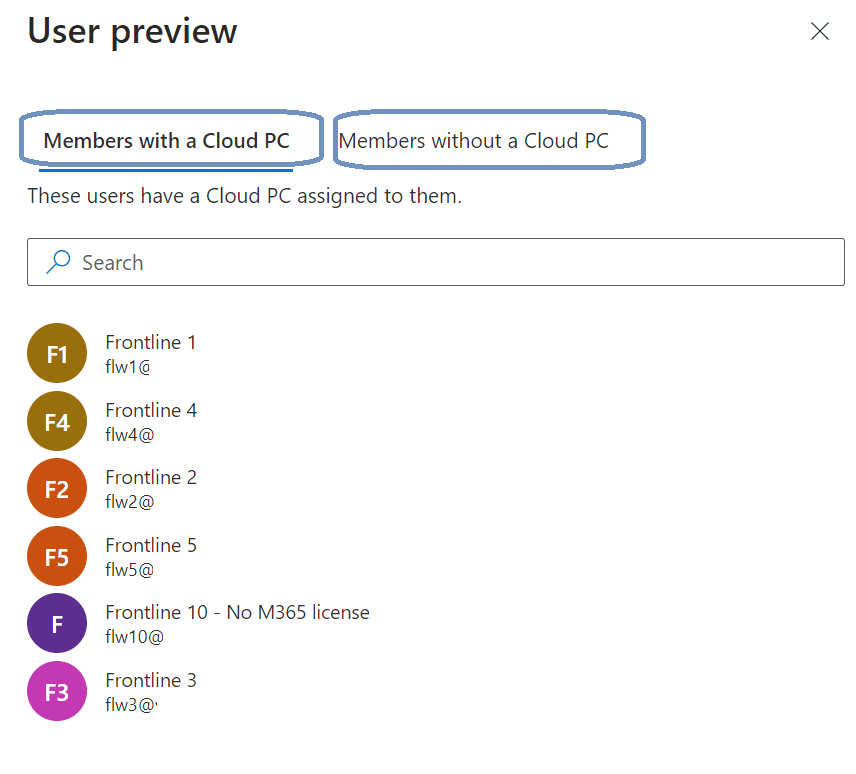Click the F4 avatar icon
The width and height of the screenshot is (856, 774).
[57, 422]
